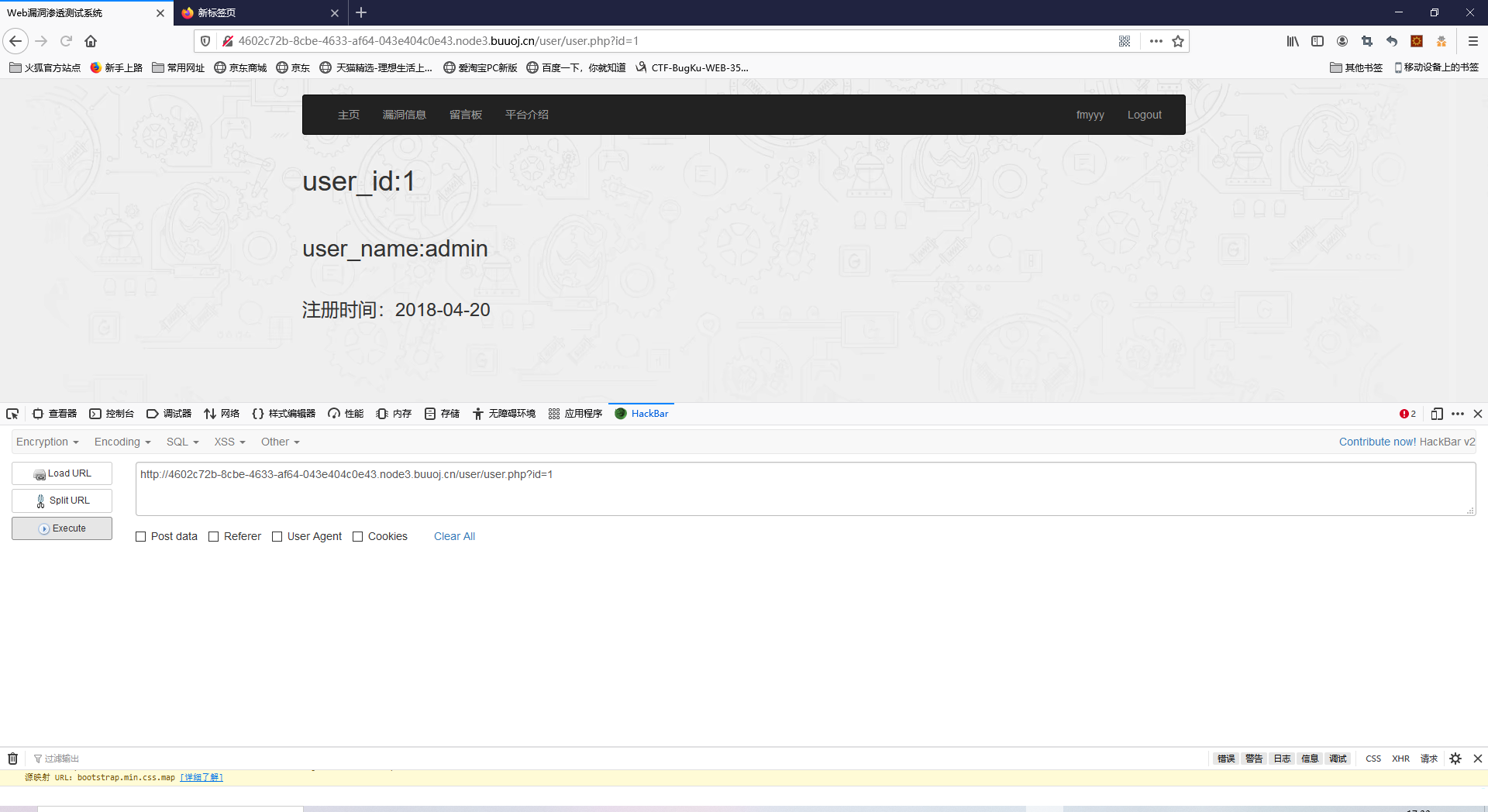Open the SQL dropdown in HackBar
The width and height of the screenshot is (1488, 812).
(181, 442)
